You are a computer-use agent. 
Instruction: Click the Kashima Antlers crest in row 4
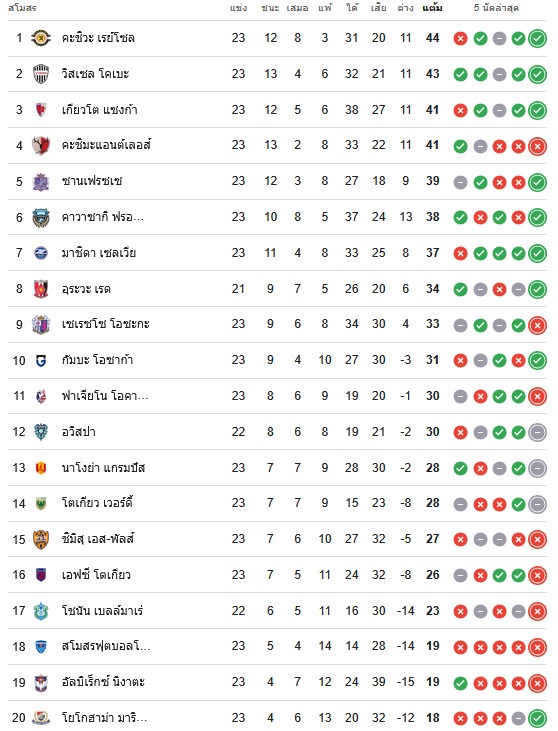click(41, 145)
